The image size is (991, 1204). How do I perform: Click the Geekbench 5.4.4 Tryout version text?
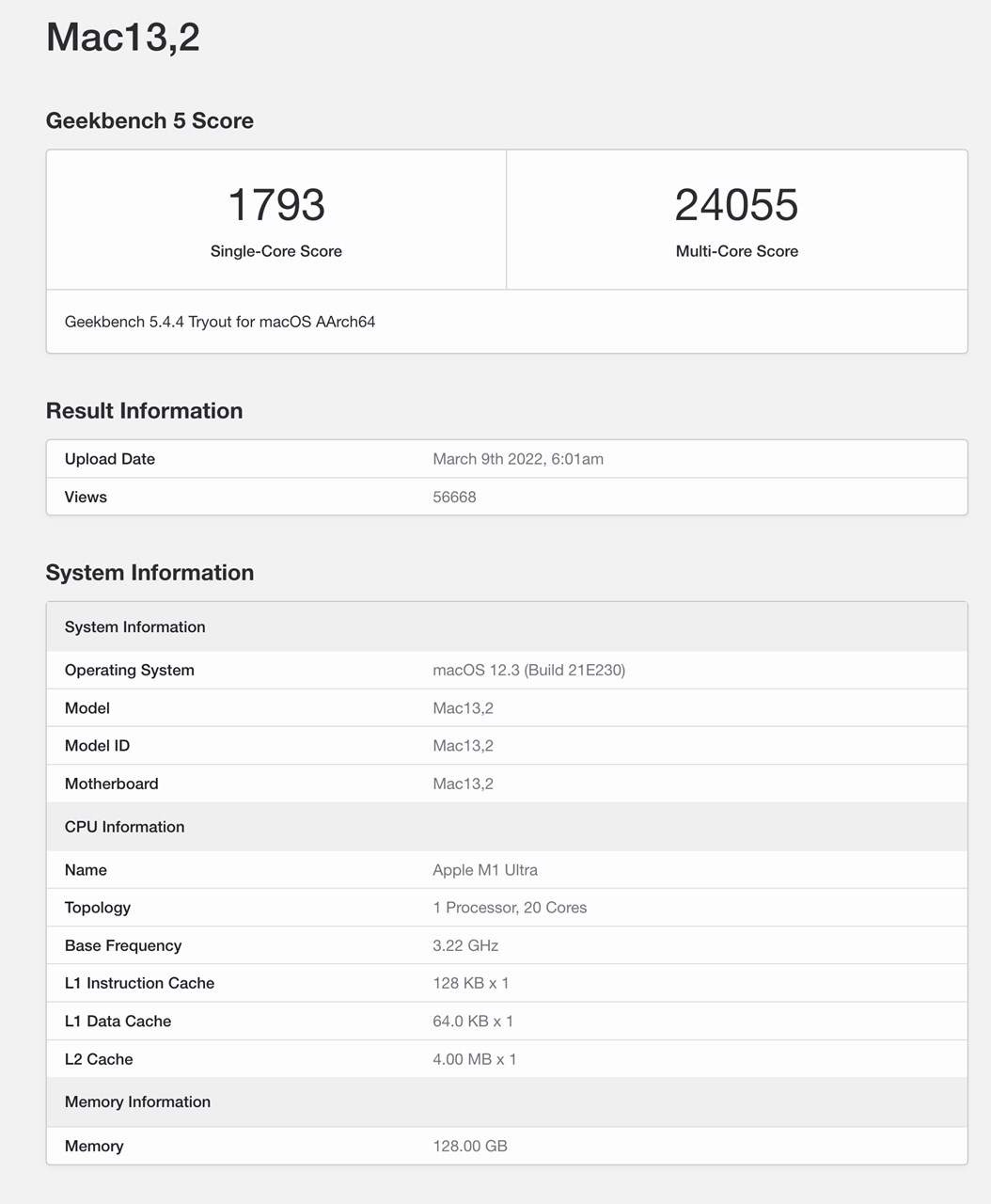(220, 322)
